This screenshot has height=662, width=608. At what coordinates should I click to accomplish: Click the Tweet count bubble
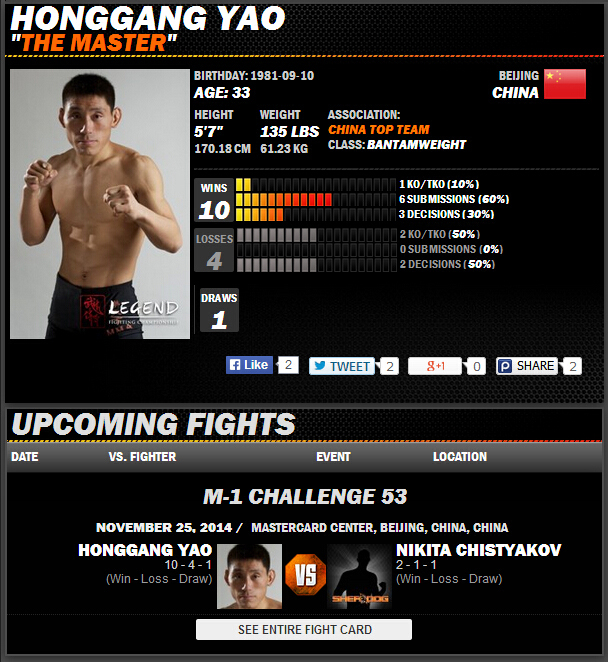[389, 366]
